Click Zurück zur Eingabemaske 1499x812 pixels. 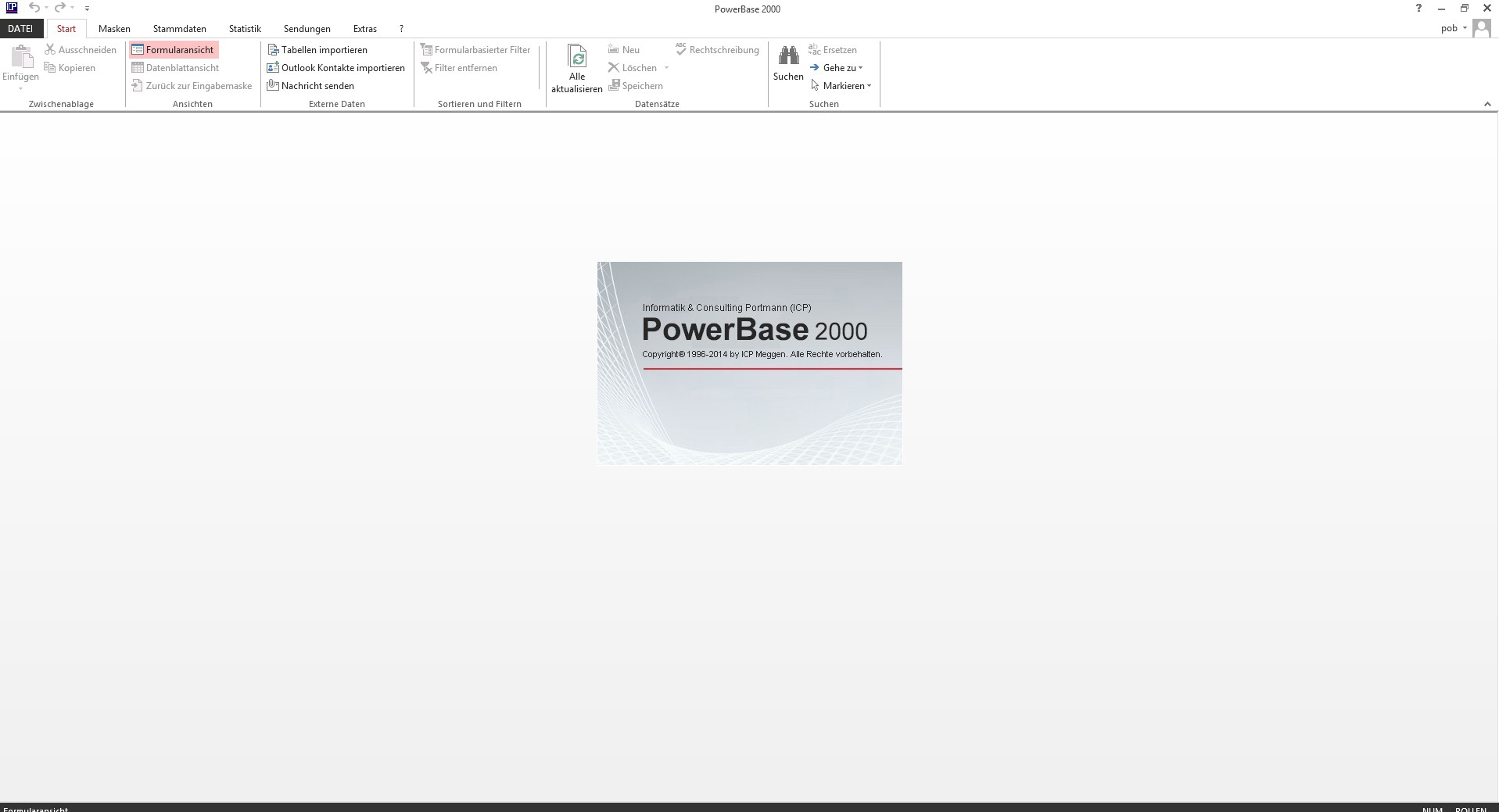tap(192, 86)
